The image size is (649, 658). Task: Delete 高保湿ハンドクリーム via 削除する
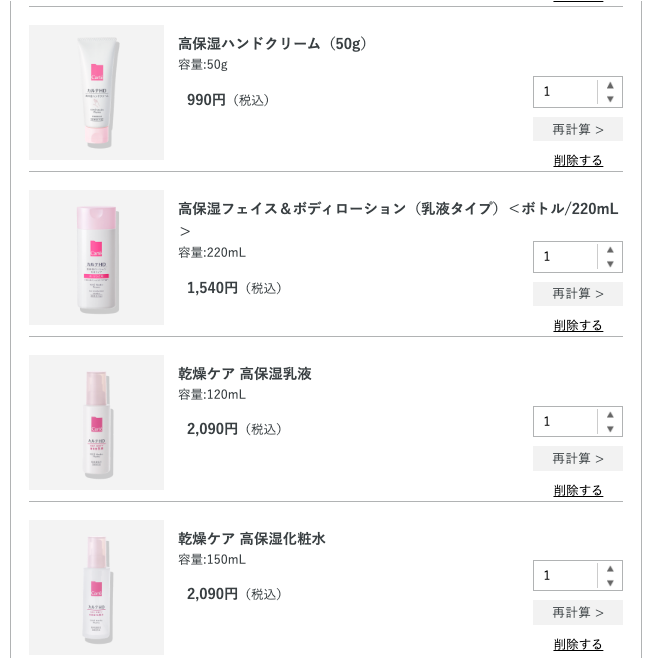pos(578,161)
